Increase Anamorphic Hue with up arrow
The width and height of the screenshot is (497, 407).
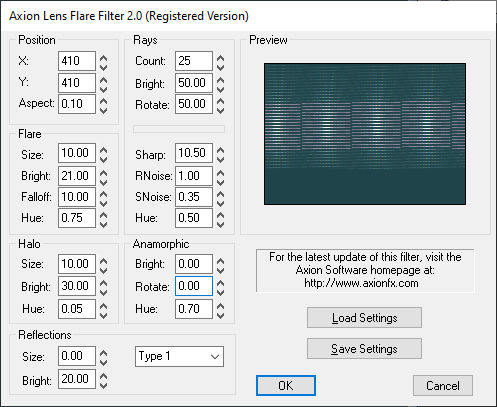click(220, 306)
